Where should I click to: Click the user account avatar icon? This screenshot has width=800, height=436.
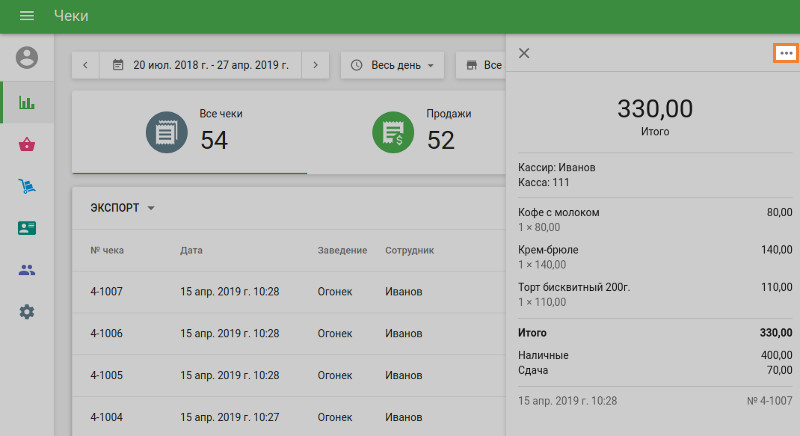(x=27, y=58)
